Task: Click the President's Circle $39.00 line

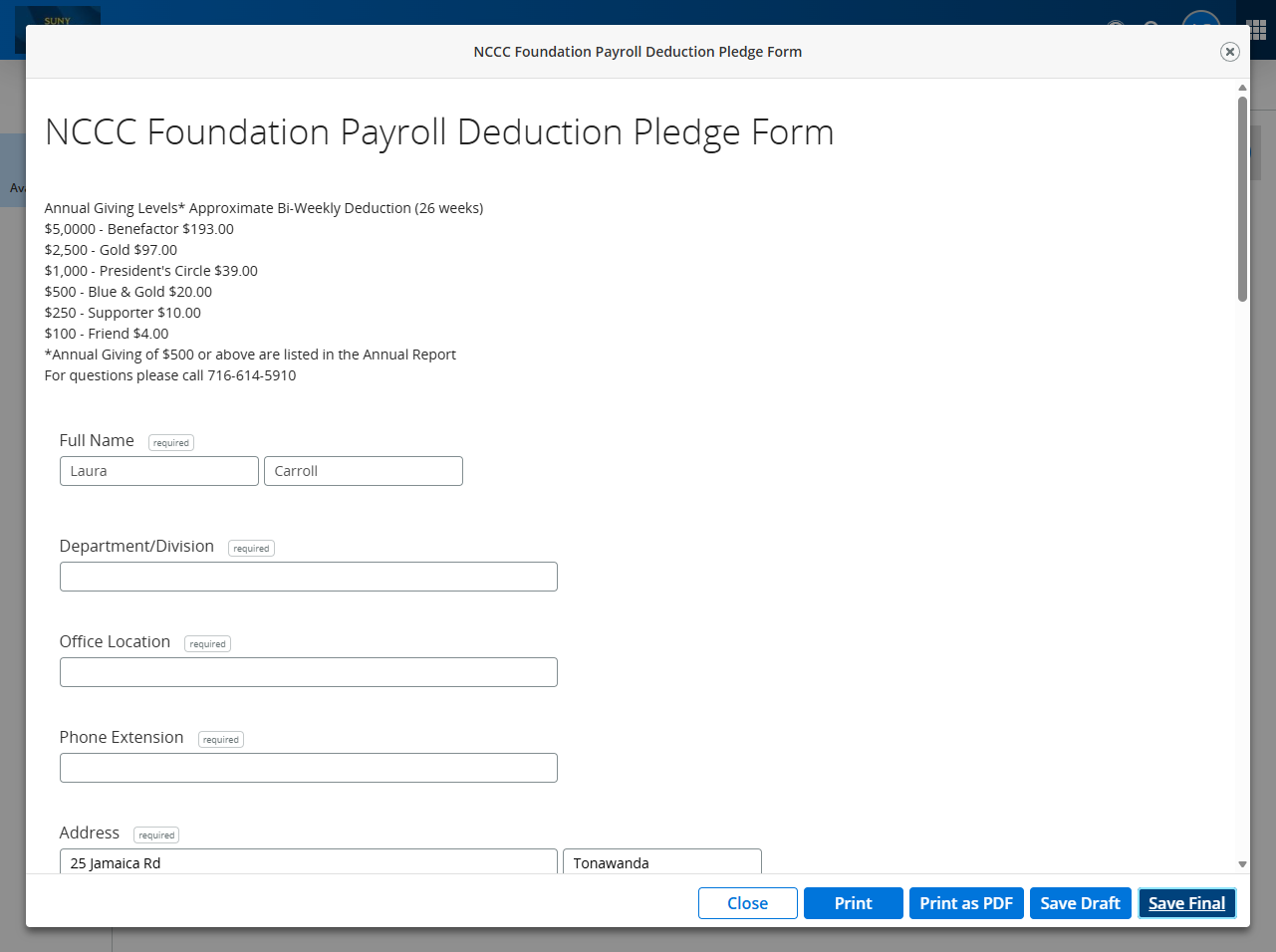Action: pyautogui.click(x=151, y=271)
